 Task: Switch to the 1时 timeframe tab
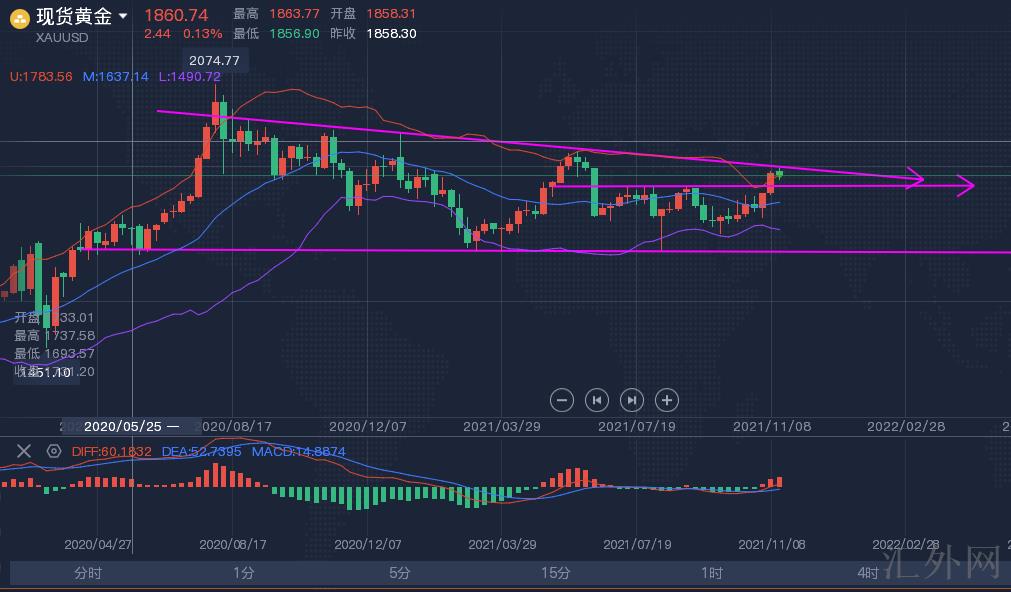[712, 573]
